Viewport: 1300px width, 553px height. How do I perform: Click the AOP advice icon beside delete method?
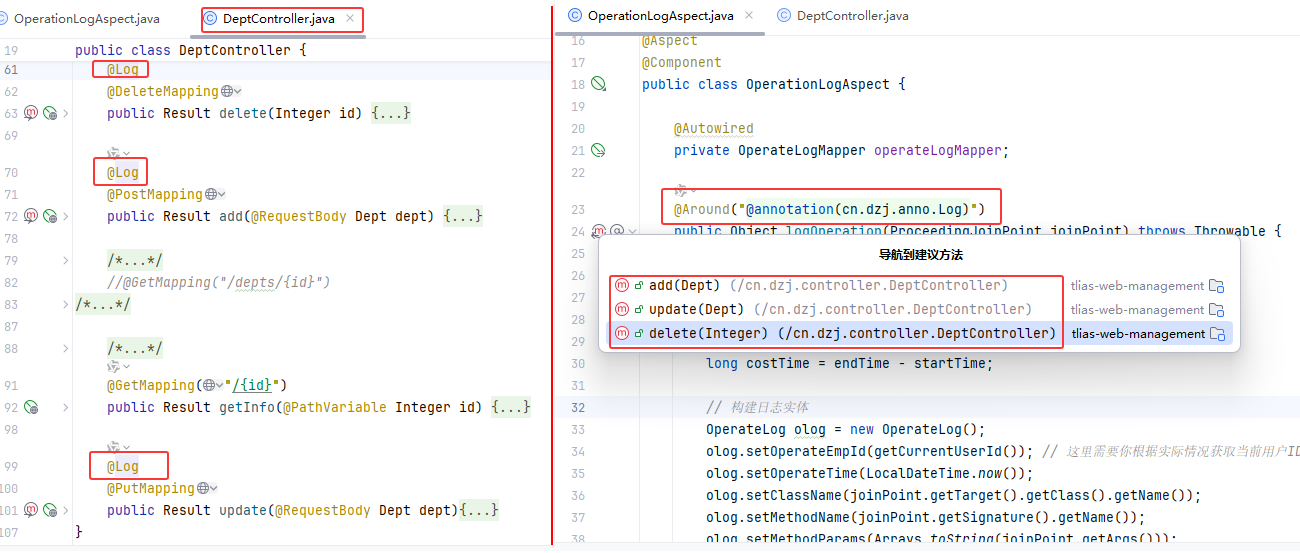coord(31,113)
